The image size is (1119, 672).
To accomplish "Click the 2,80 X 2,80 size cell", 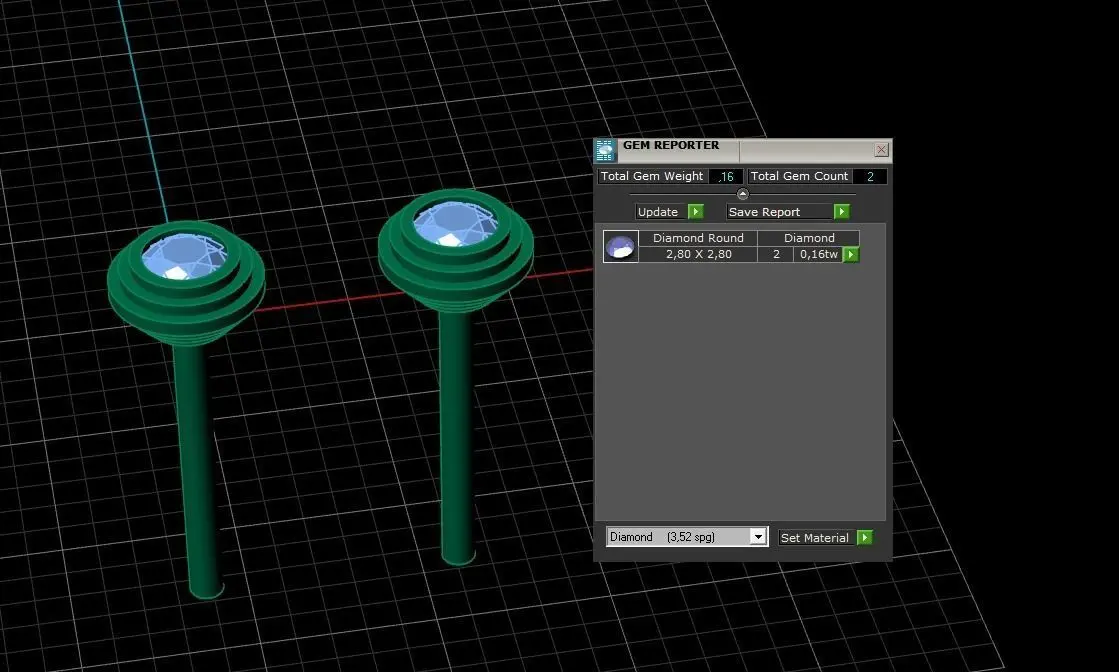I will (698, 255).
